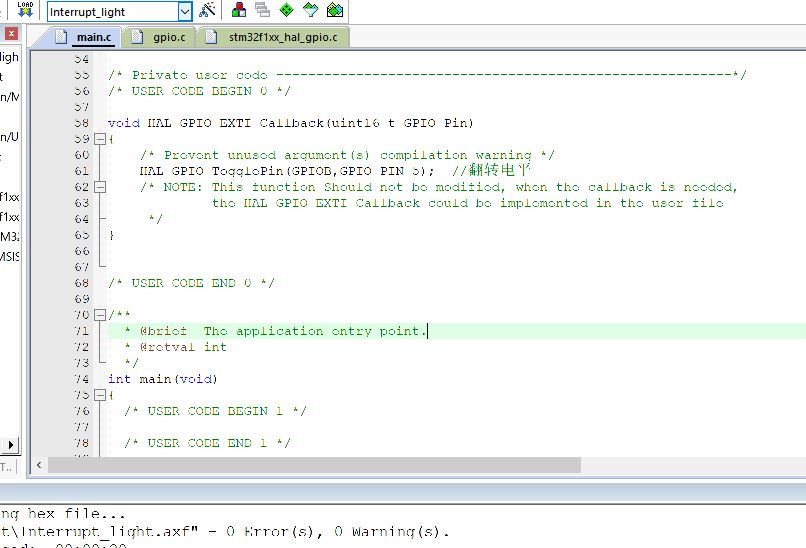Click the gpio.c file icon on tab
806x548 pixels.
click(x=137, y=36)
